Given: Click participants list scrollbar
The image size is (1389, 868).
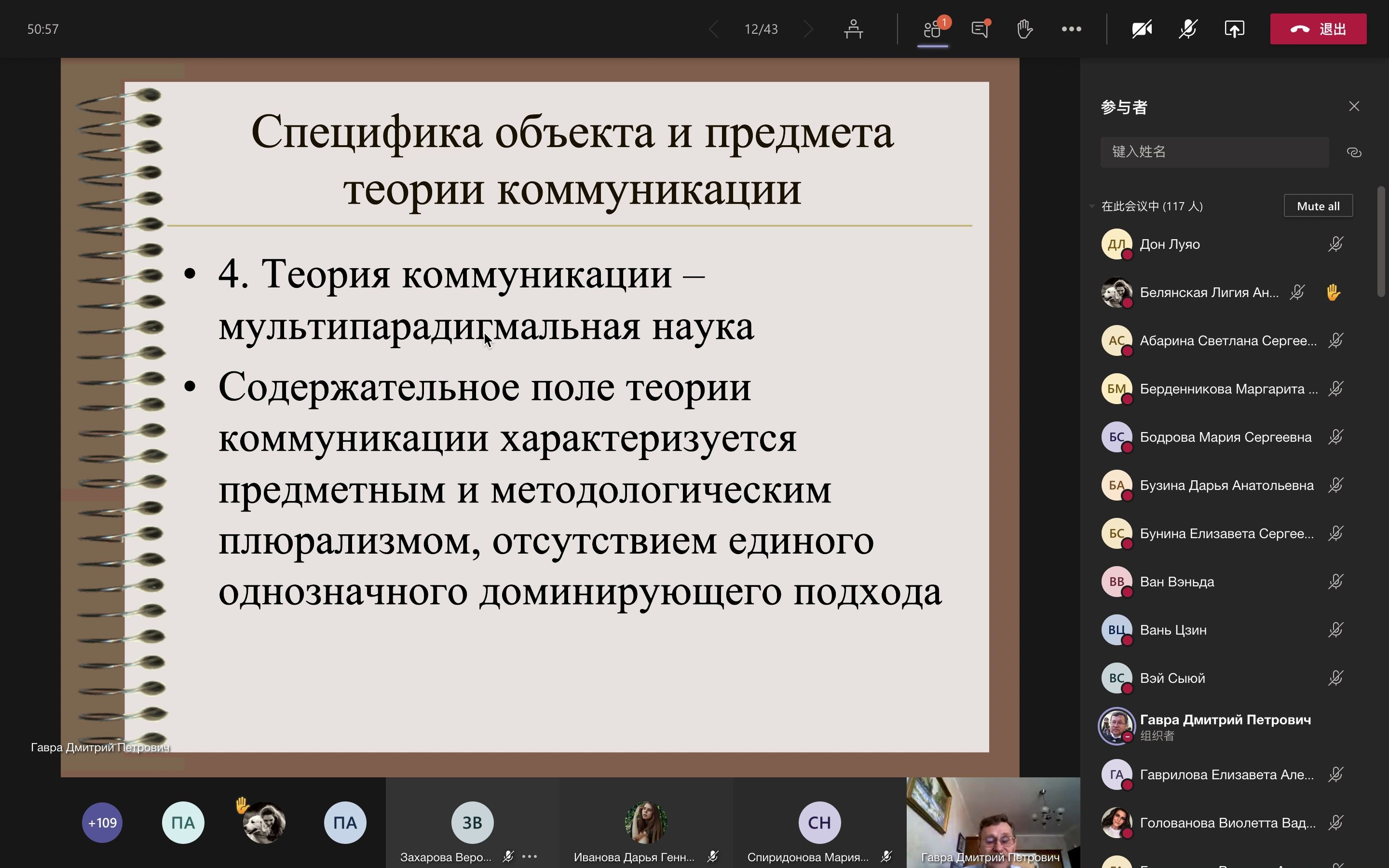Looking at the screenshot, I should 1381,241.
